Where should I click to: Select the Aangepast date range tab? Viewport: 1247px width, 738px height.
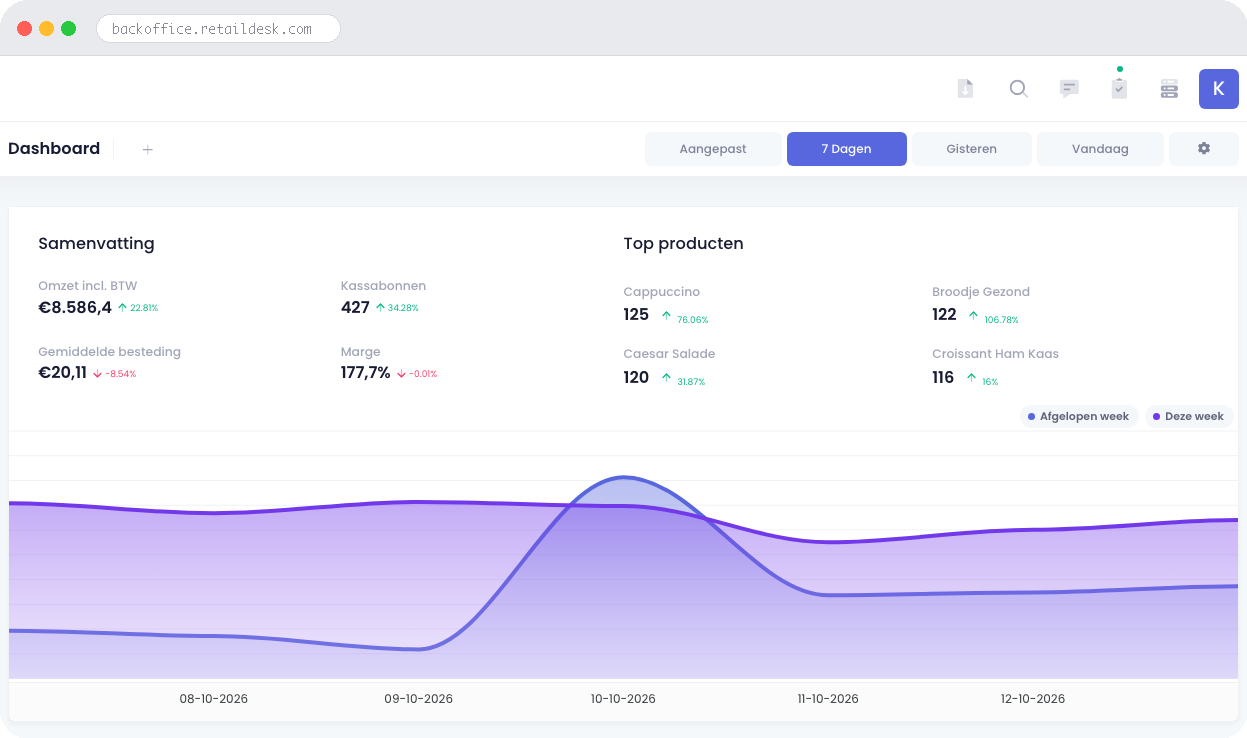pyautogui.click(x=713, y=149)
